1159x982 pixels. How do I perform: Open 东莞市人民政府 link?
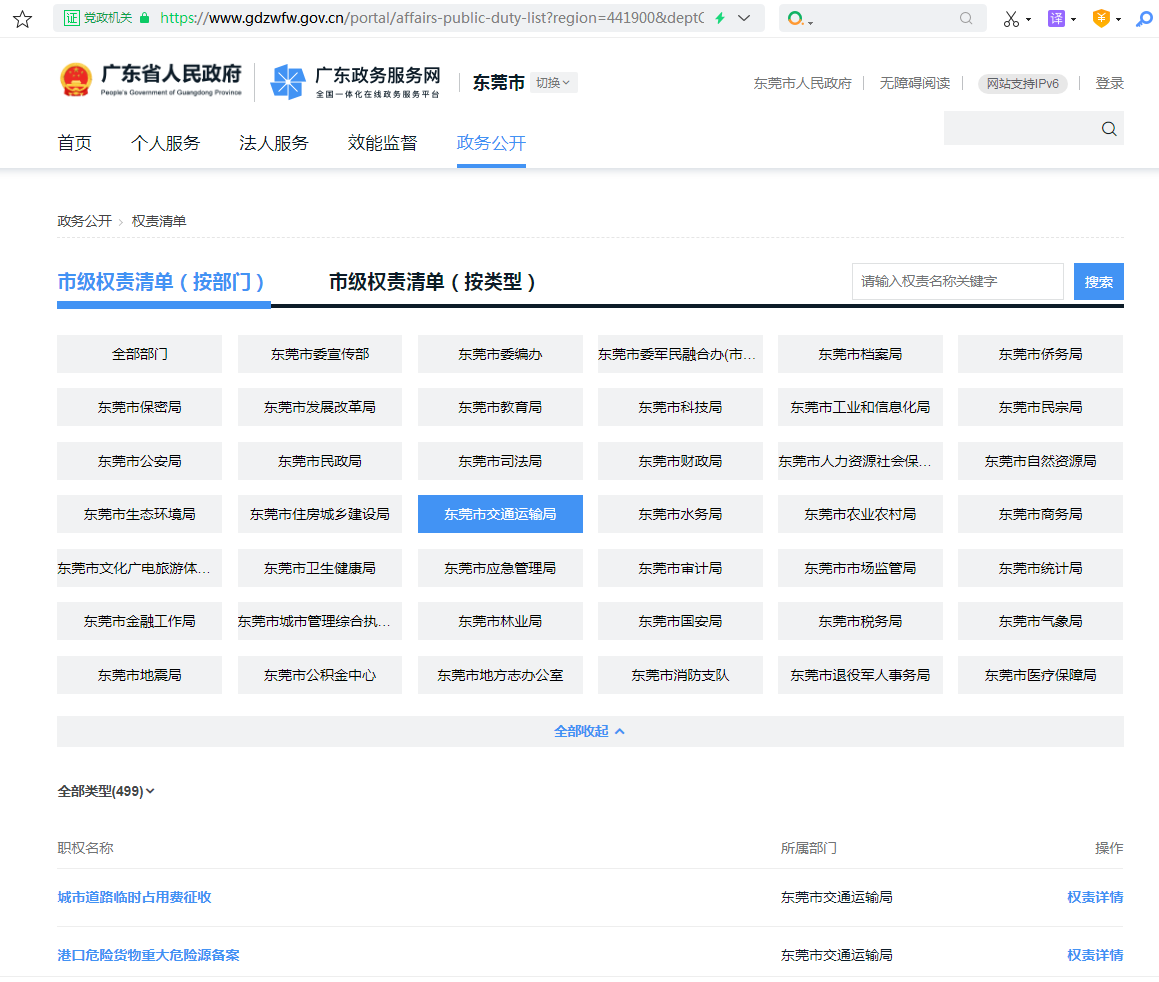(x=802, y=83)
